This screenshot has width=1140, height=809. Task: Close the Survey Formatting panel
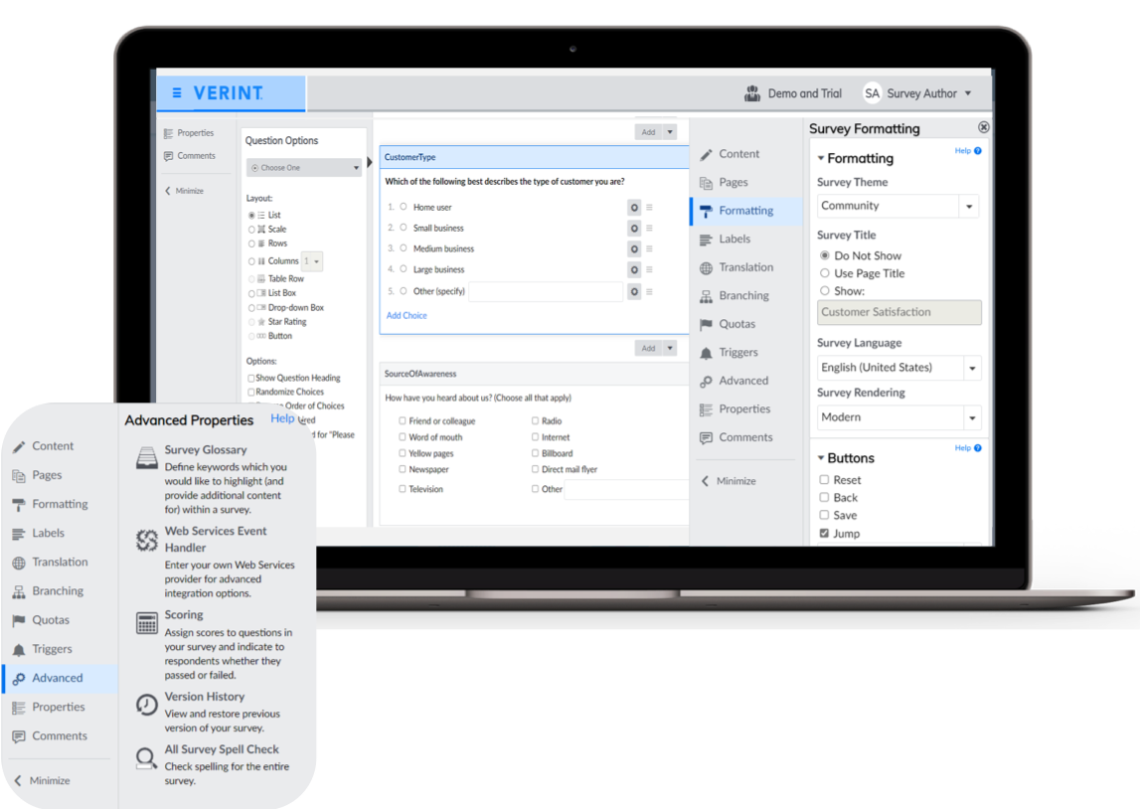pyautogui.click(x=983, y=127)
